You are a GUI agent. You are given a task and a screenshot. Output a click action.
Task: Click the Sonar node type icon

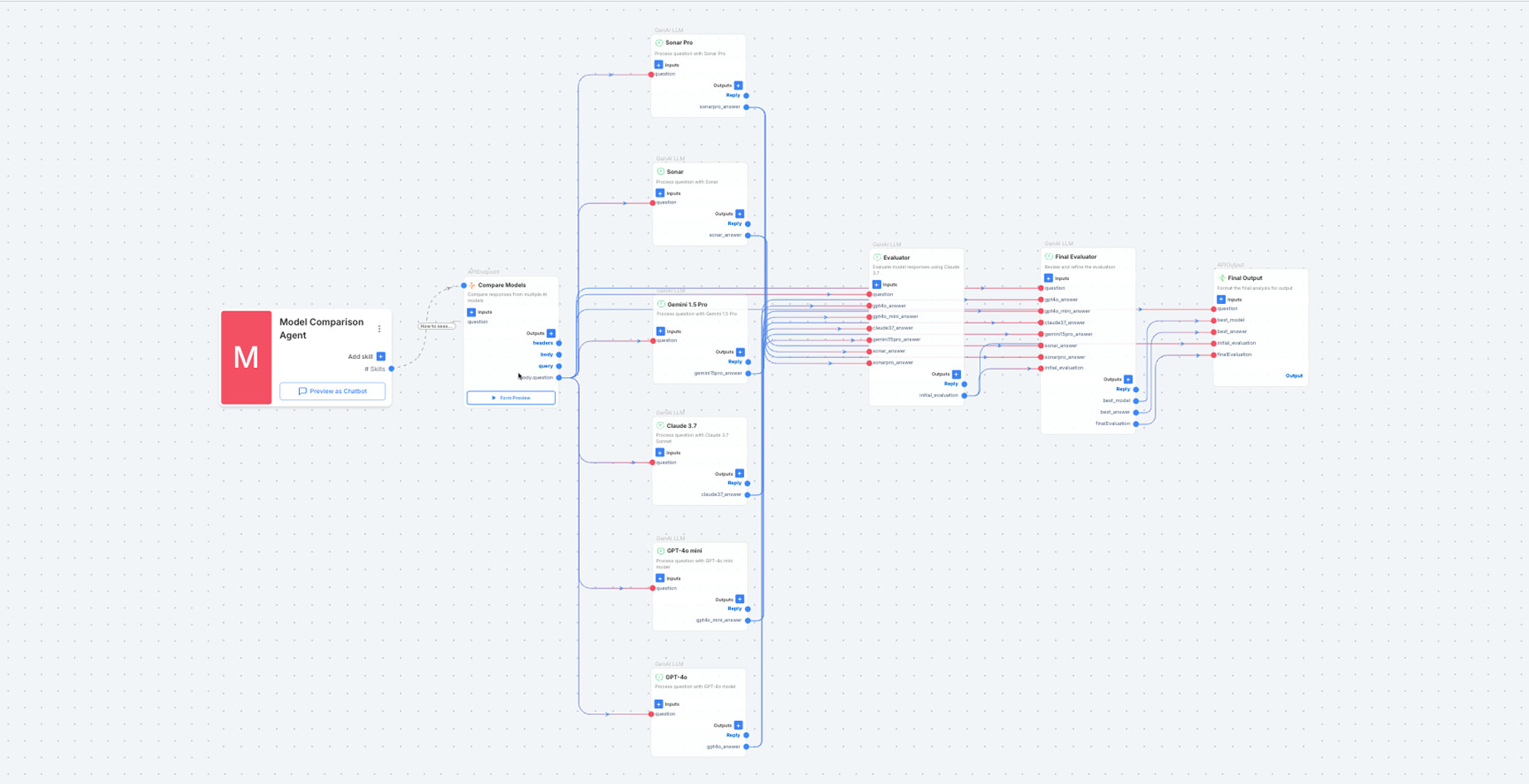click(661, 172)
